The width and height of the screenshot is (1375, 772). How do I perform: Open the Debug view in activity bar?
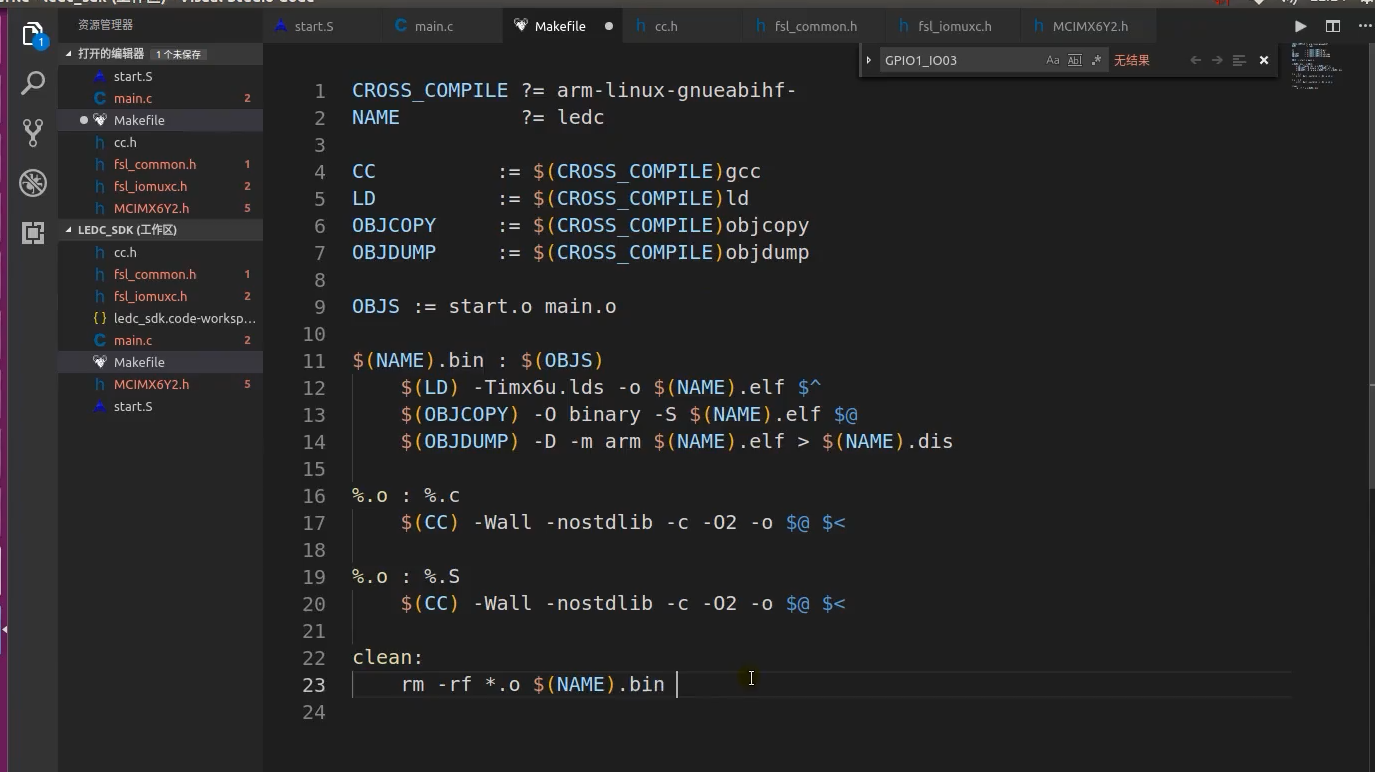33,183
